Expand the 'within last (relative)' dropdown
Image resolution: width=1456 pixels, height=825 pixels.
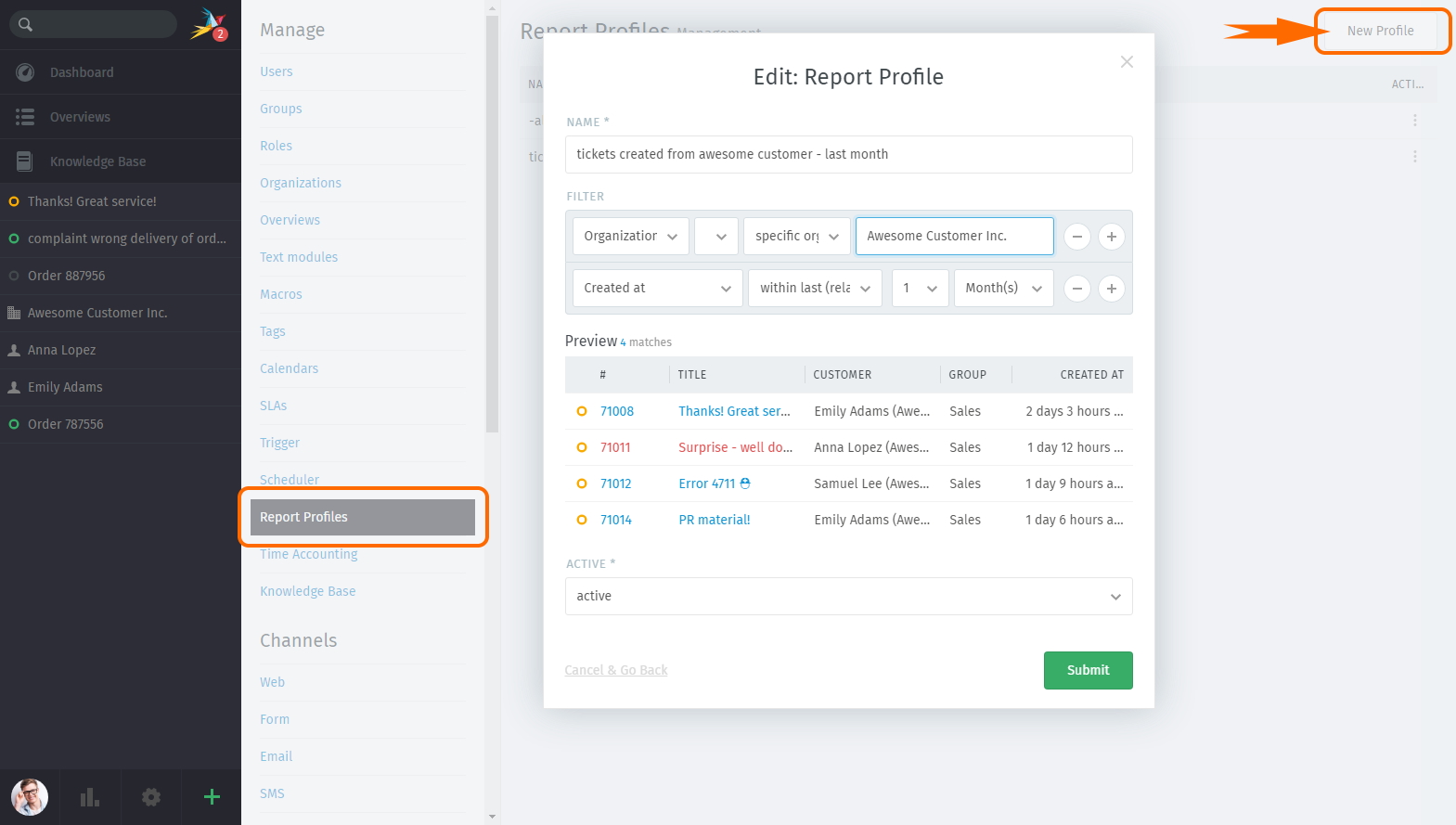[x=815, y=289]
